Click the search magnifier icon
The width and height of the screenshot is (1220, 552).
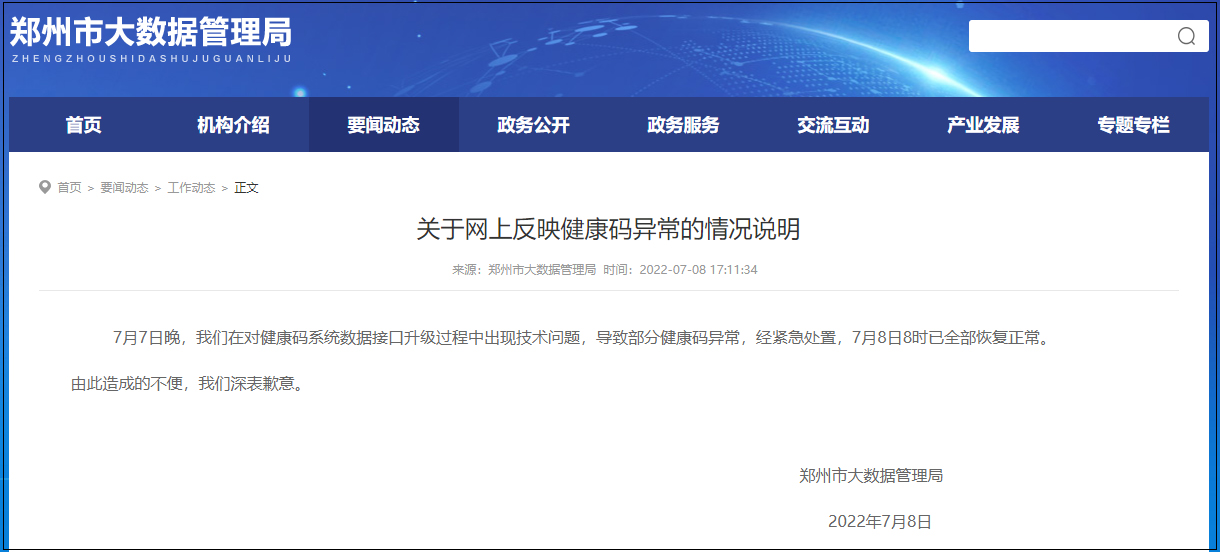(x=1186, y=37)
